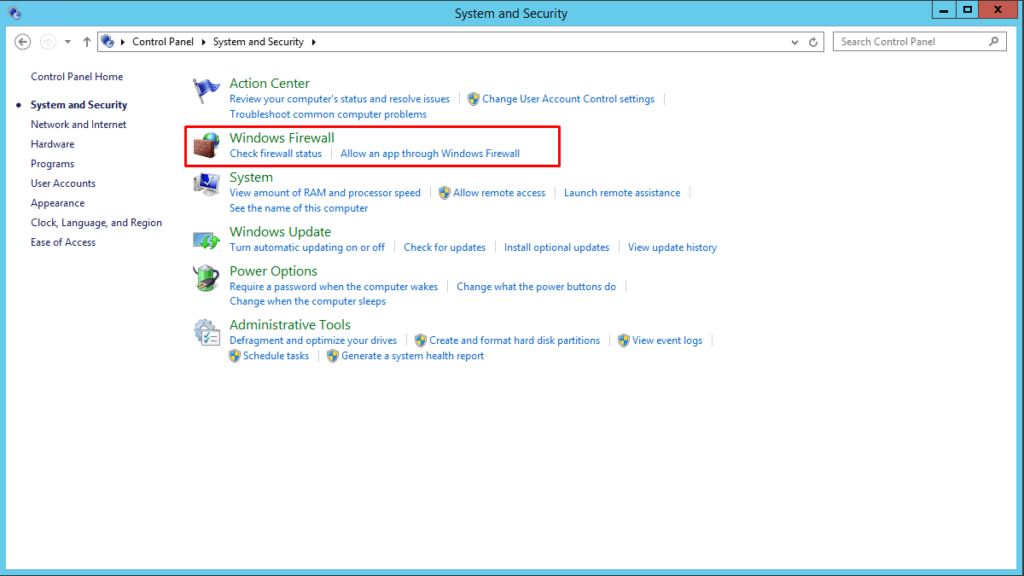Refresh the Control Panel view

(813, 42)
